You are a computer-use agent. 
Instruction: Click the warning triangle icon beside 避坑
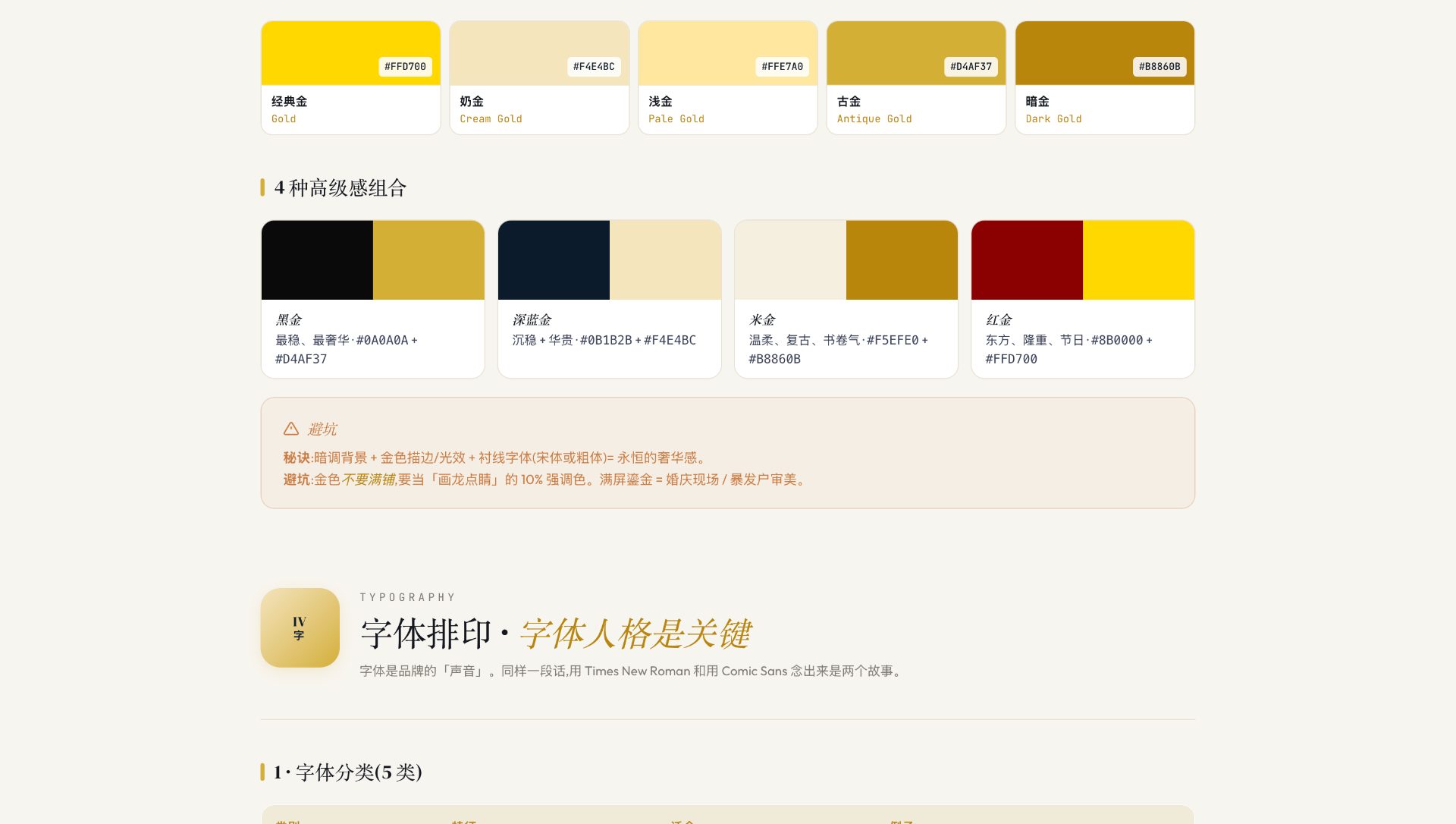[x=291, y=429]
